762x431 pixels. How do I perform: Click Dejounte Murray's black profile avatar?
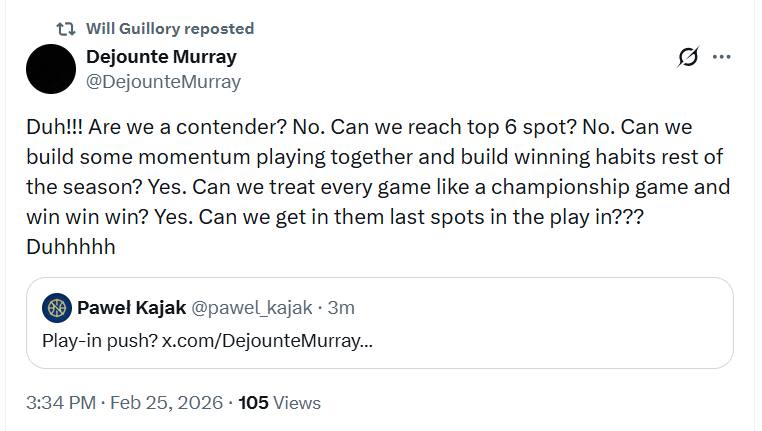pos(50,69)
